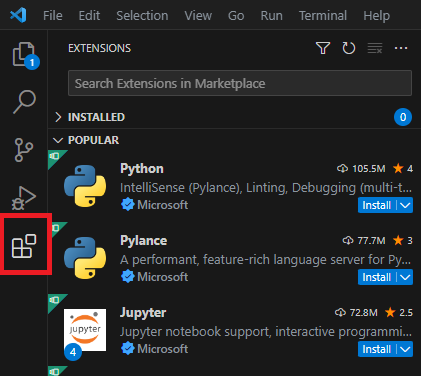421x376 pixels.
Task: Open the Run and Debug view
Action: click(23, 198)
